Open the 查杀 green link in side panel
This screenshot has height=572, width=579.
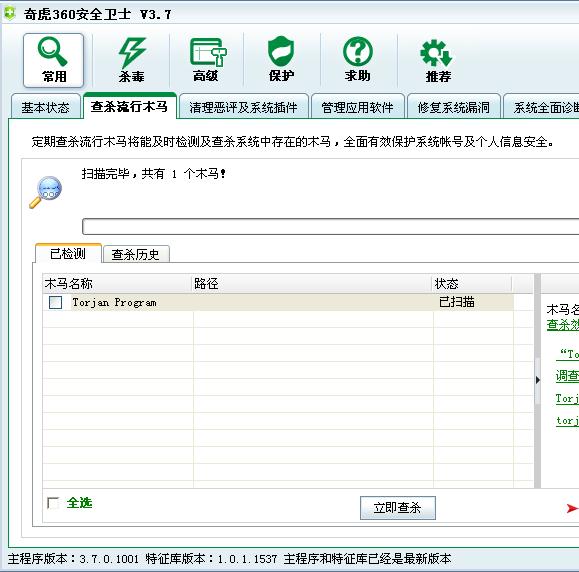click(563, 325)
